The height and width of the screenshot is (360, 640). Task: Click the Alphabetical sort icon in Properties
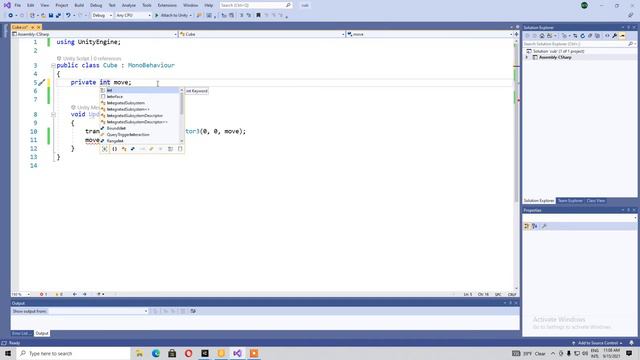point(535,226)
